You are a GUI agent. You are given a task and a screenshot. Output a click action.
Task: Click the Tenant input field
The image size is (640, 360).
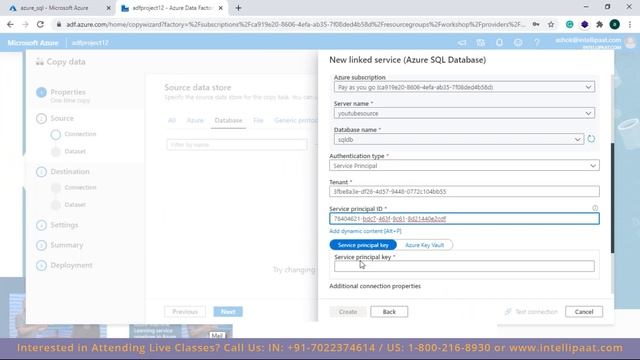tap(464, 191)
